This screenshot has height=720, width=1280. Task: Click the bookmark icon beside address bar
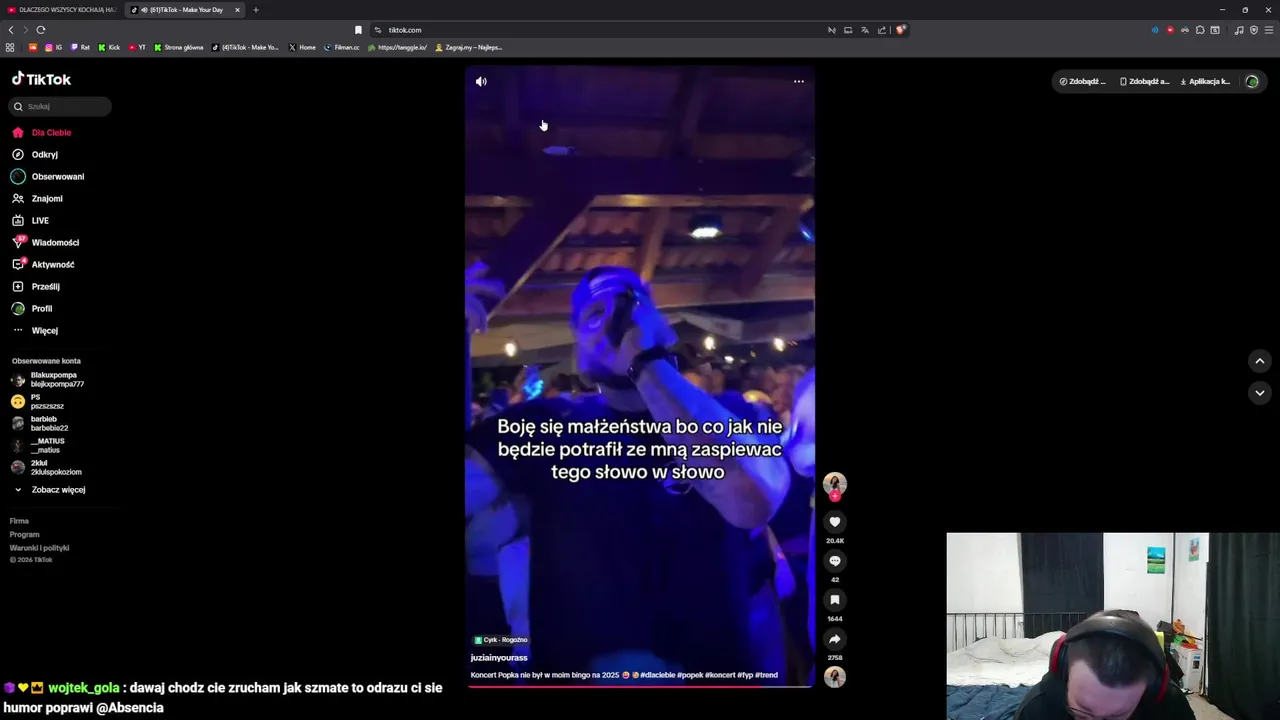pyautogui.click(x=358, y=30)
